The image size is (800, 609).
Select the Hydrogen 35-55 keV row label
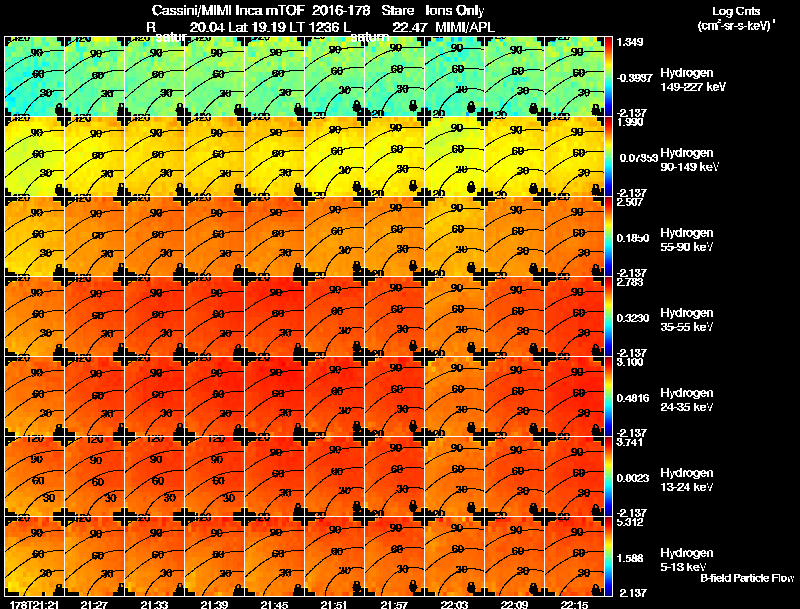[x=687, y=320]
